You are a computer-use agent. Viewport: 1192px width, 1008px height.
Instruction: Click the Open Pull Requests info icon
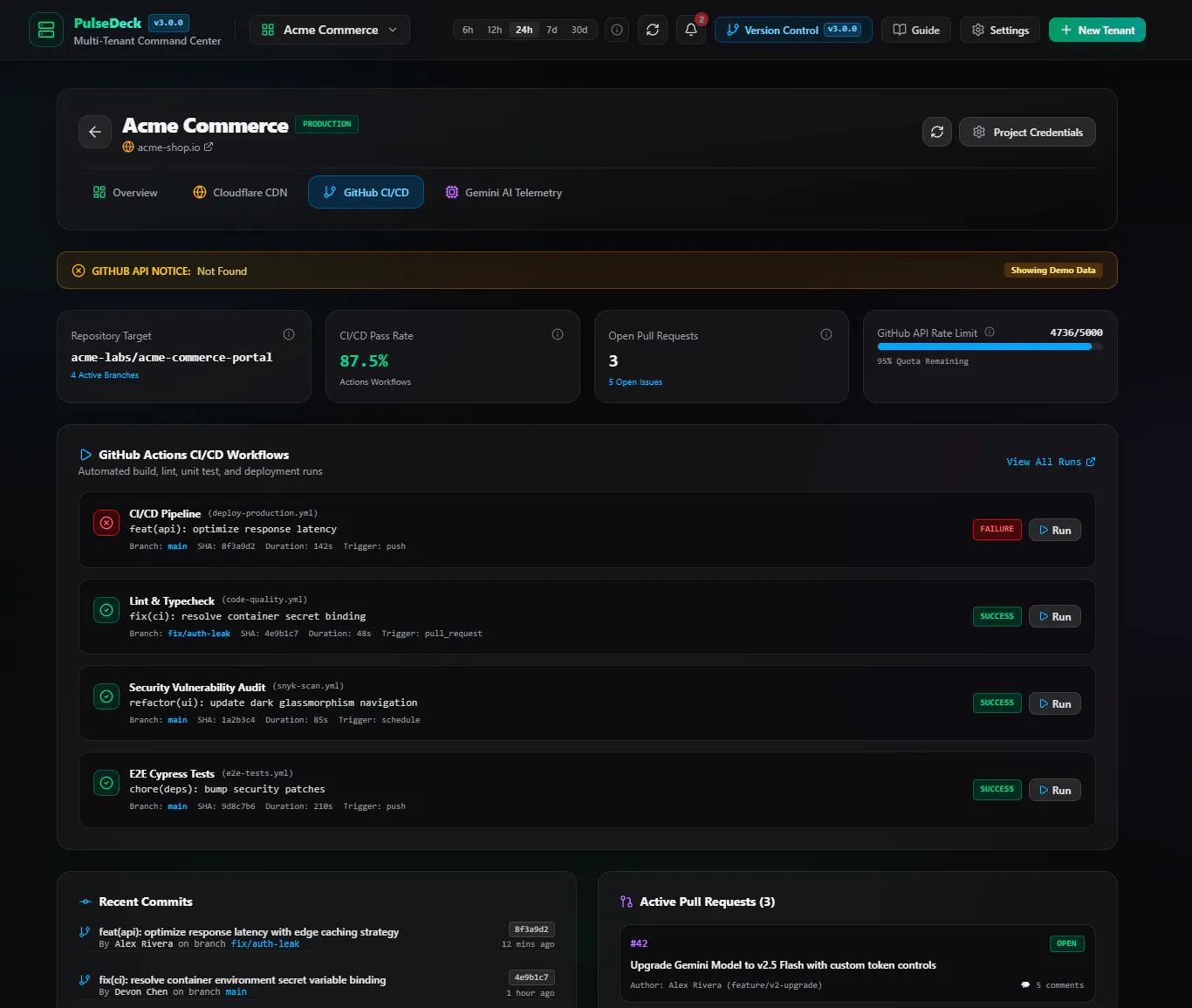[x=826, y=334]
